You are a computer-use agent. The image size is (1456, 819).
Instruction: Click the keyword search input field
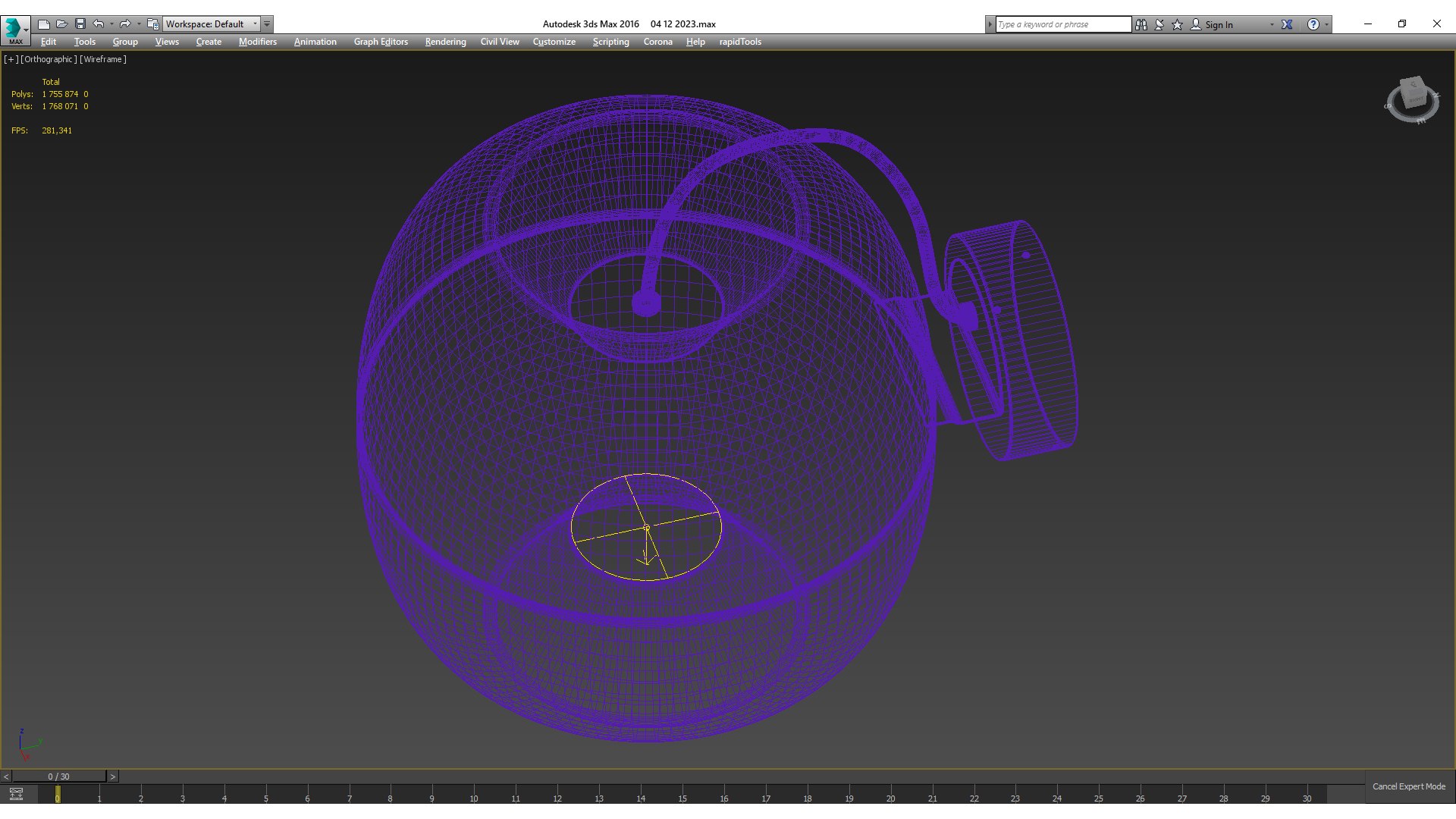click(1063, 24)
